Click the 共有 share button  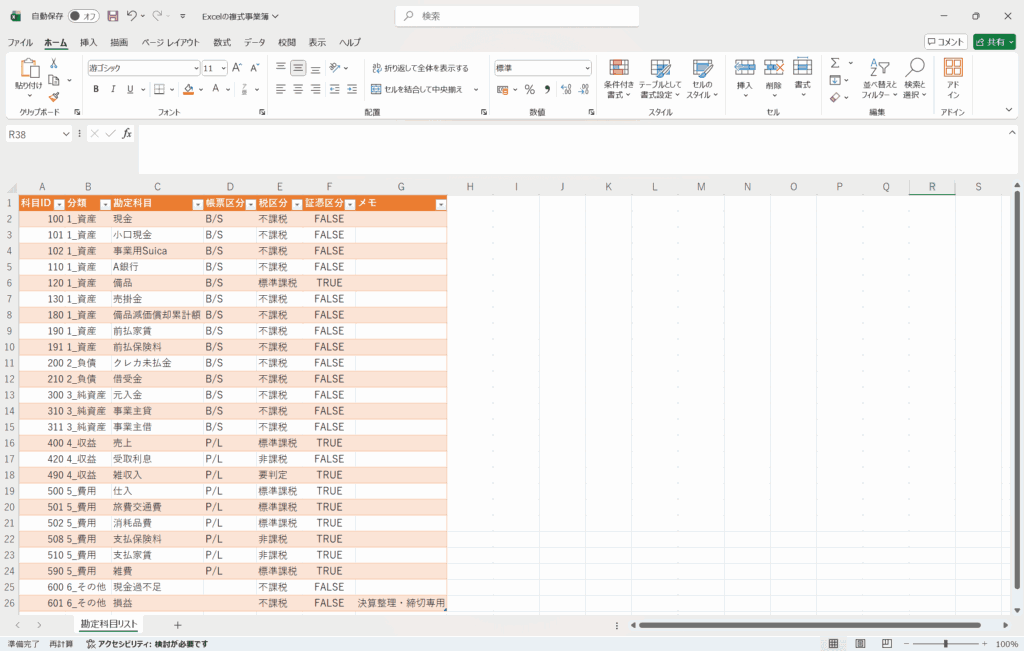(x=993, y=42)
